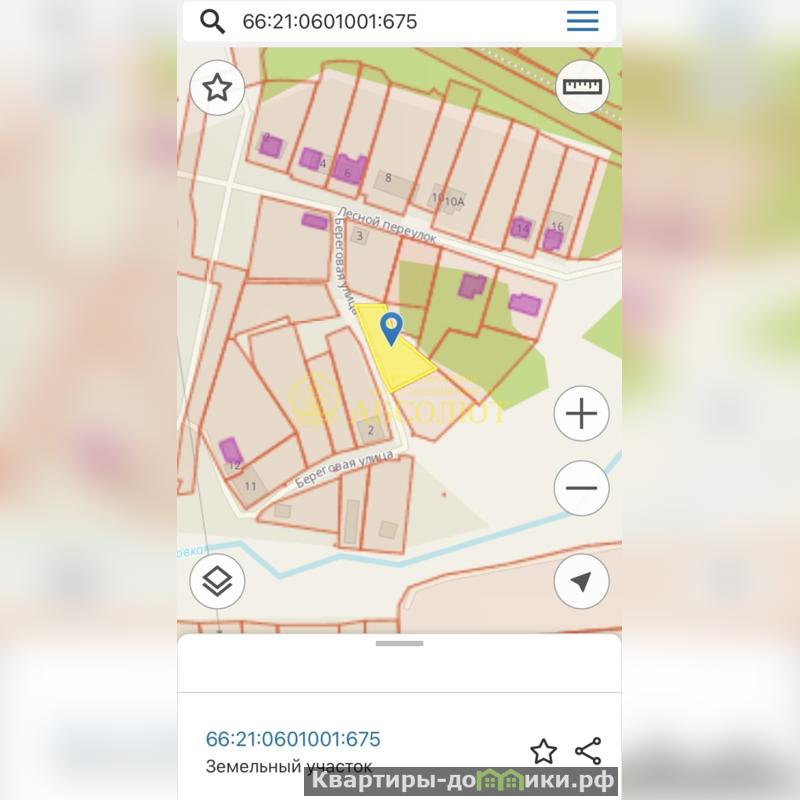
Task: Center map on my location arrow
Action: pos(582,581)
